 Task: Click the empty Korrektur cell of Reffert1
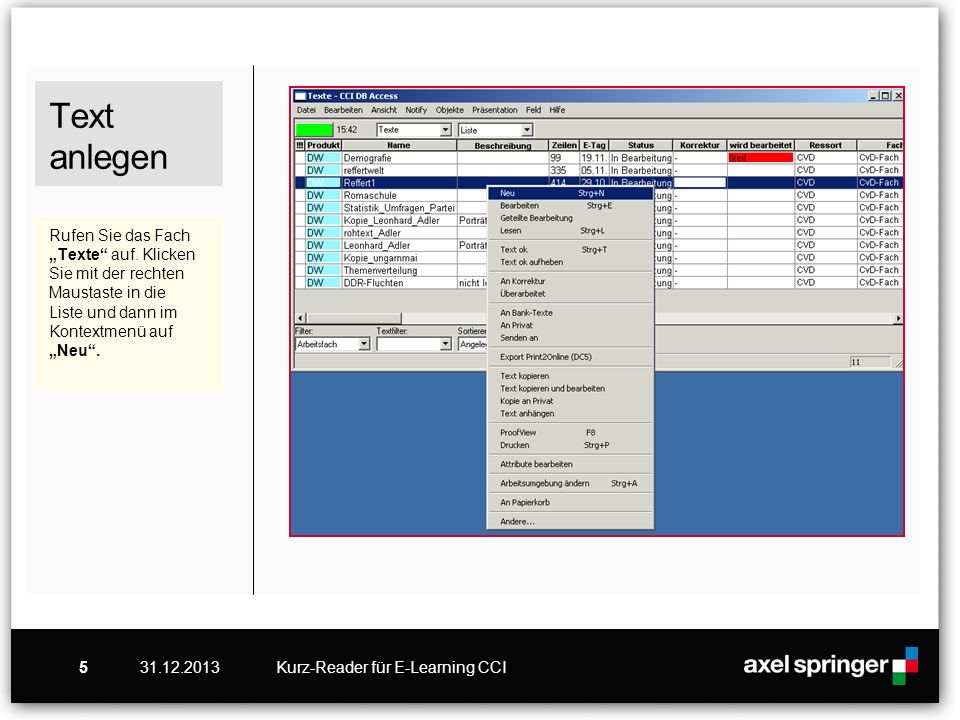pos(700,182)
